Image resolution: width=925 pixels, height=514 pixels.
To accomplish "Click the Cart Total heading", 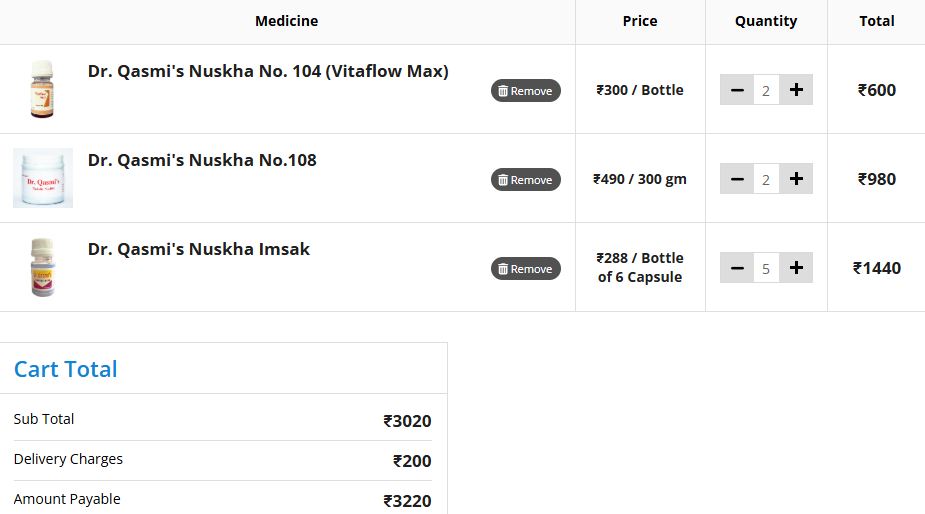I will 66,369.
